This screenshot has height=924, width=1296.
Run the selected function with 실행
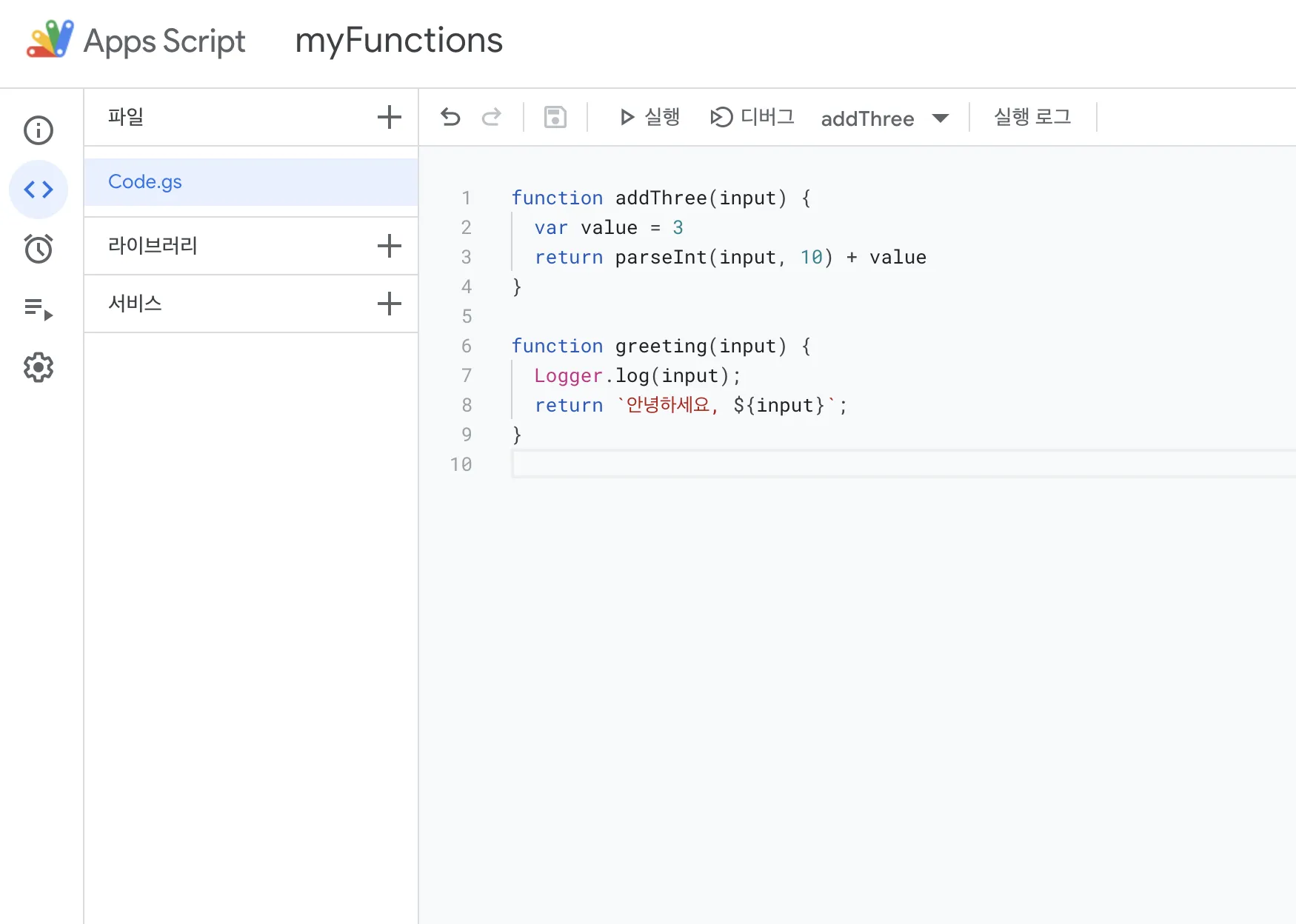[649, 117]
